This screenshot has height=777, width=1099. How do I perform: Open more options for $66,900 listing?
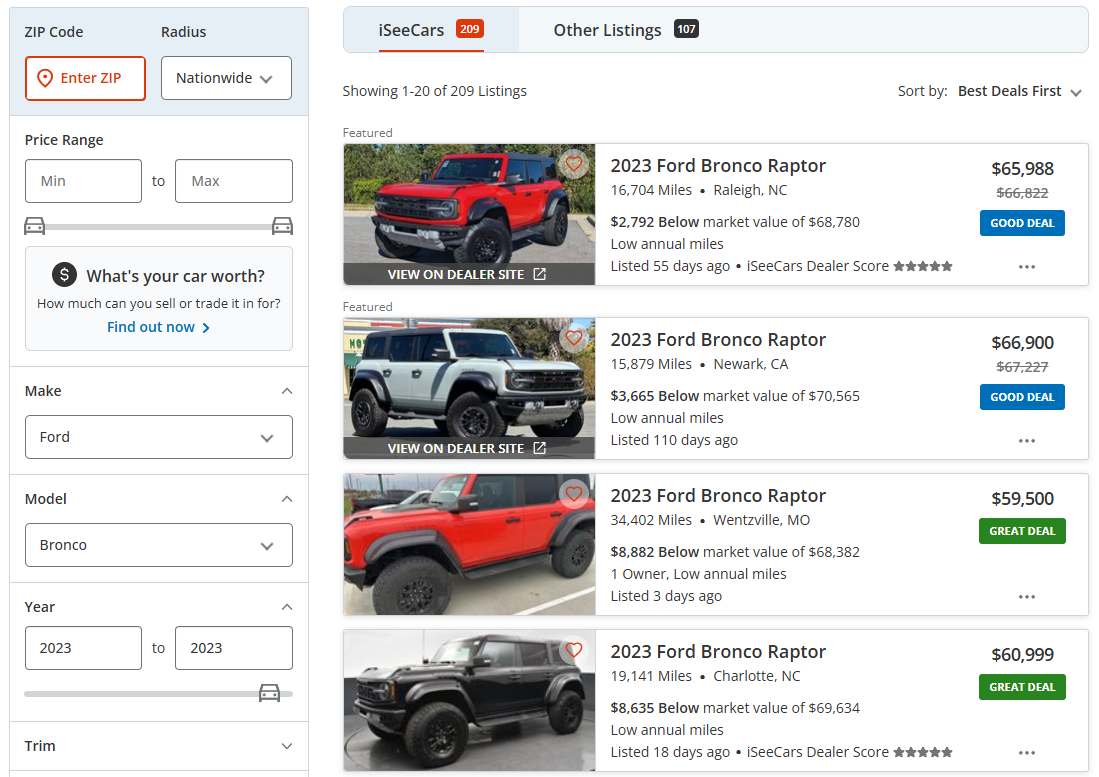1027,441
